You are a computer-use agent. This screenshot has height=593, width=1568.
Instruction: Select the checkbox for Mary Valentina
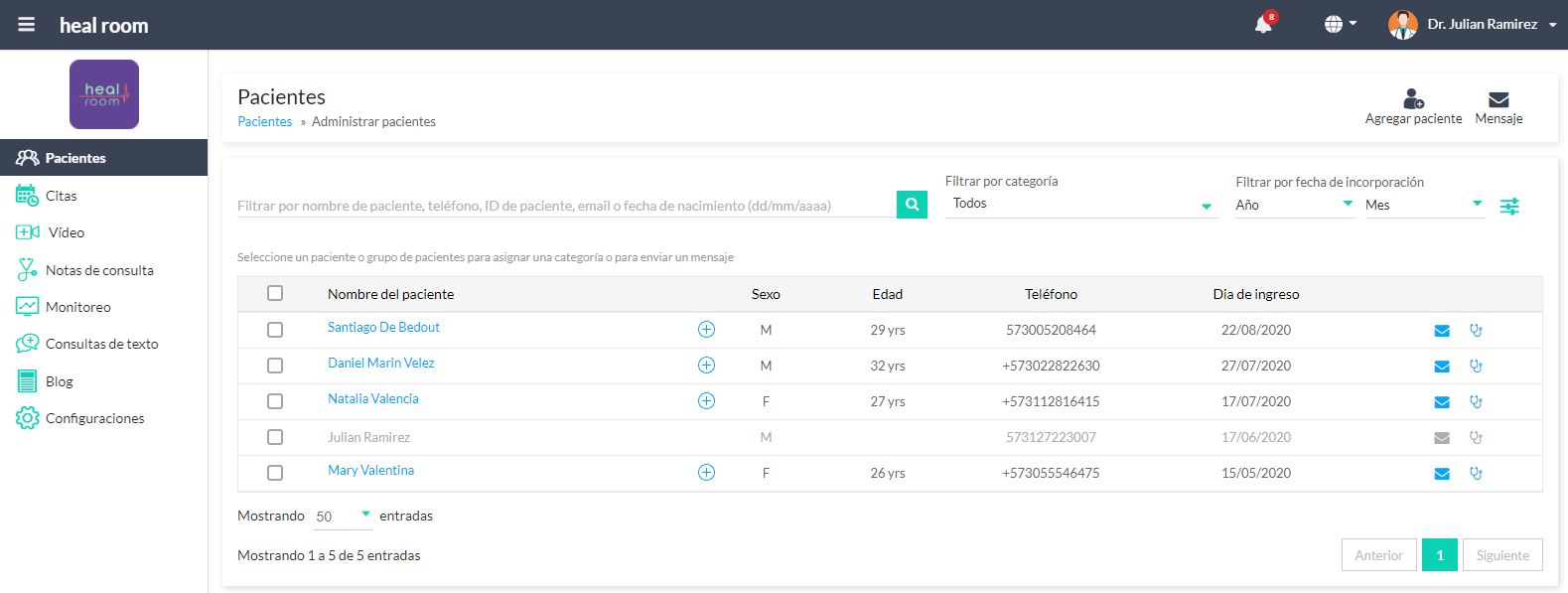pyautogui.click(x=275, y=473)
